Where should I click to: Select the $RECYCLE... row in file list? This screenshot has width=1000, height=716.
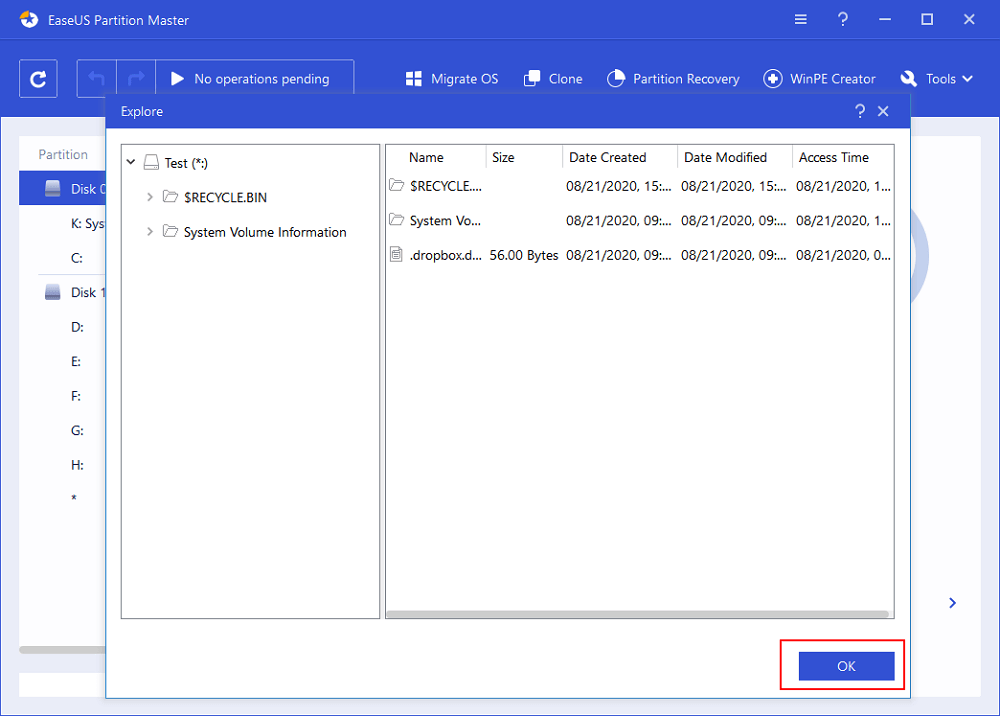pyautogui.click(x=640, y=186)
